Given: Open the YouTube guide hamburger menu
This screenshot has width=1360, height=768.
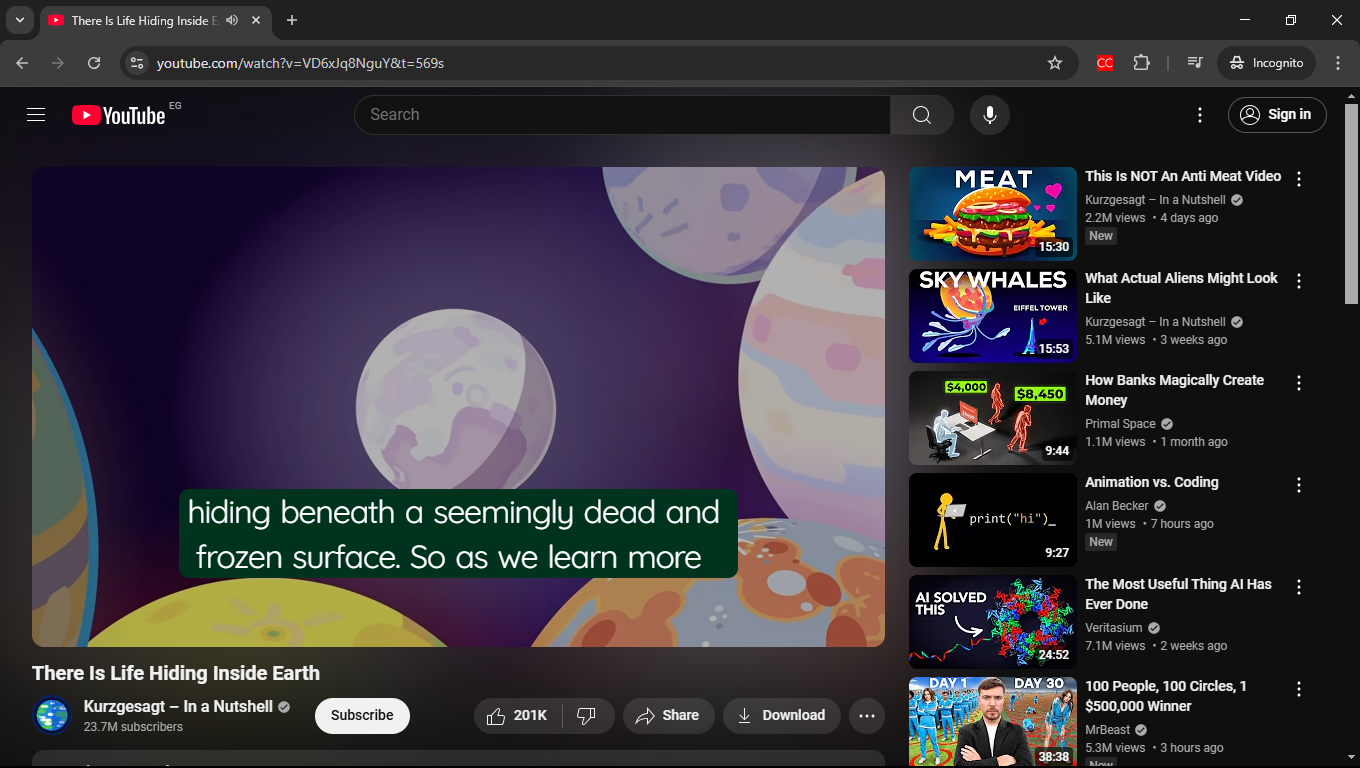Looking at the screenshot, I should tap(36, 115).
